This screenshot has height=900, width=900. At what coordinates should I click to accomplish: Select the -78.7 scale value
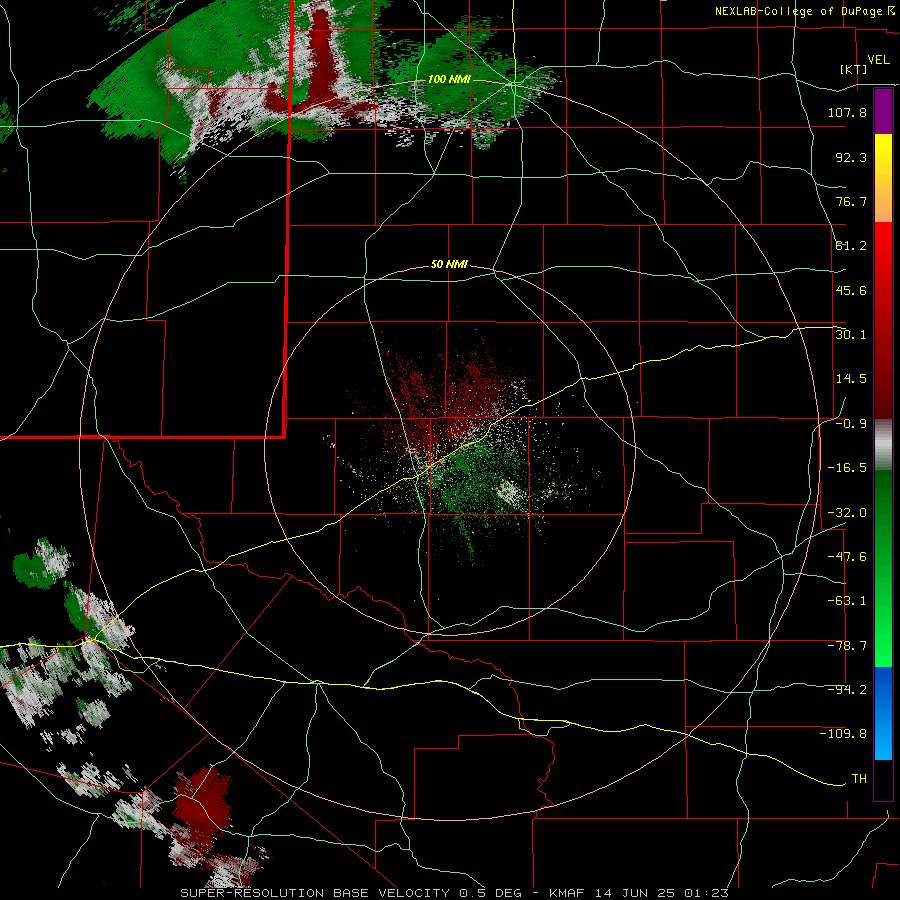pyautogui.click(x=847, y=646)
